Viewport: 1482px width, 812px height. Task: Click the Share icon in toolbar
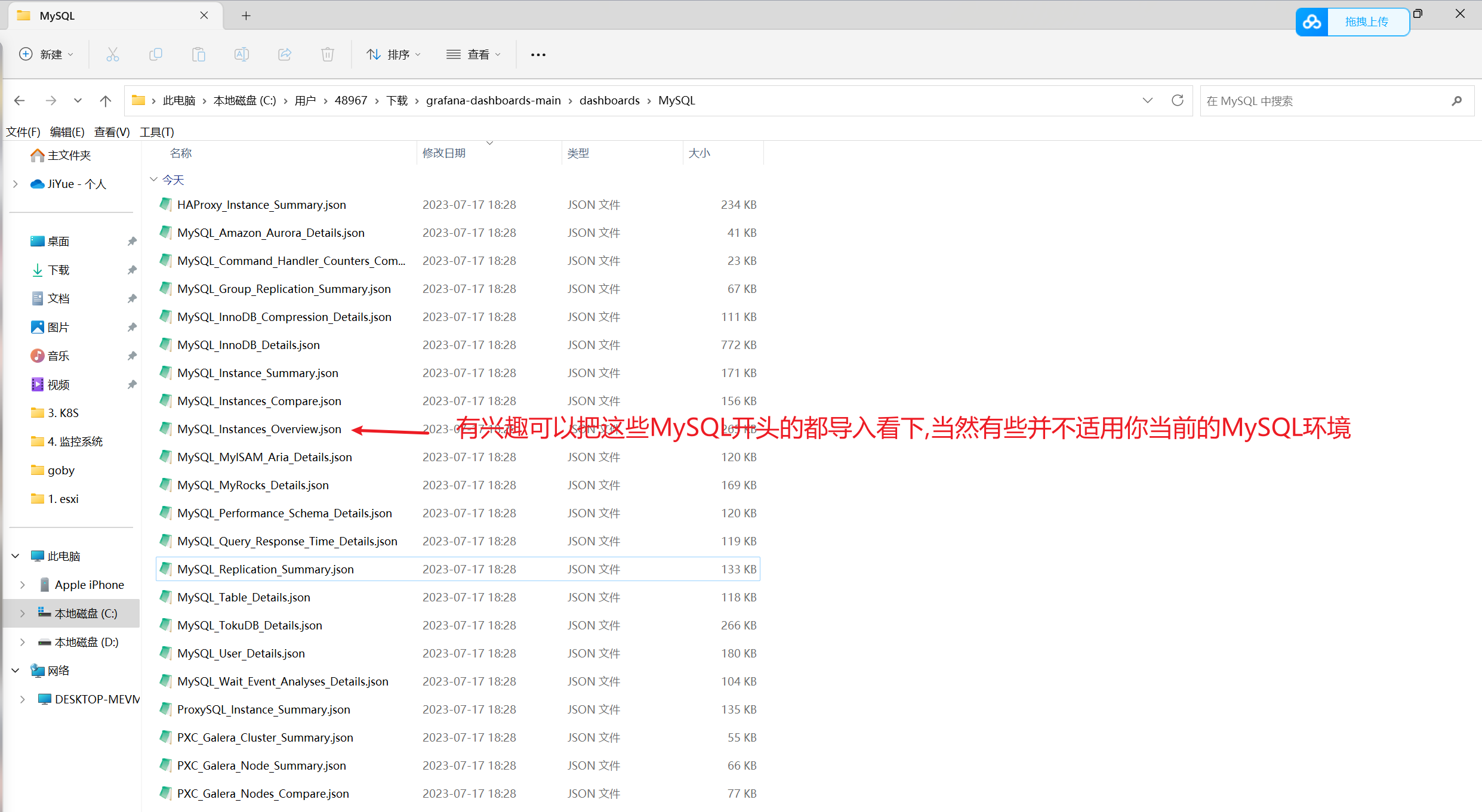pos(285,55)
